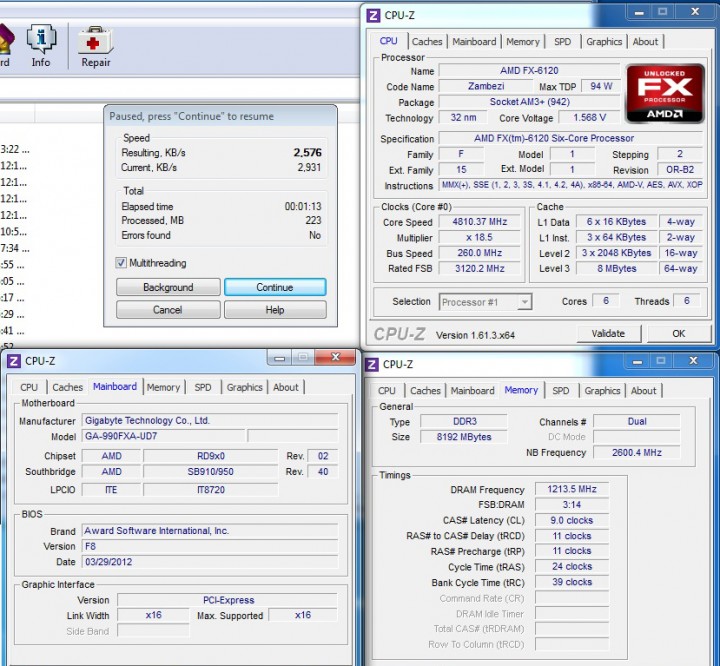Click the Help button in progress dialog

[x=275, y=310]
